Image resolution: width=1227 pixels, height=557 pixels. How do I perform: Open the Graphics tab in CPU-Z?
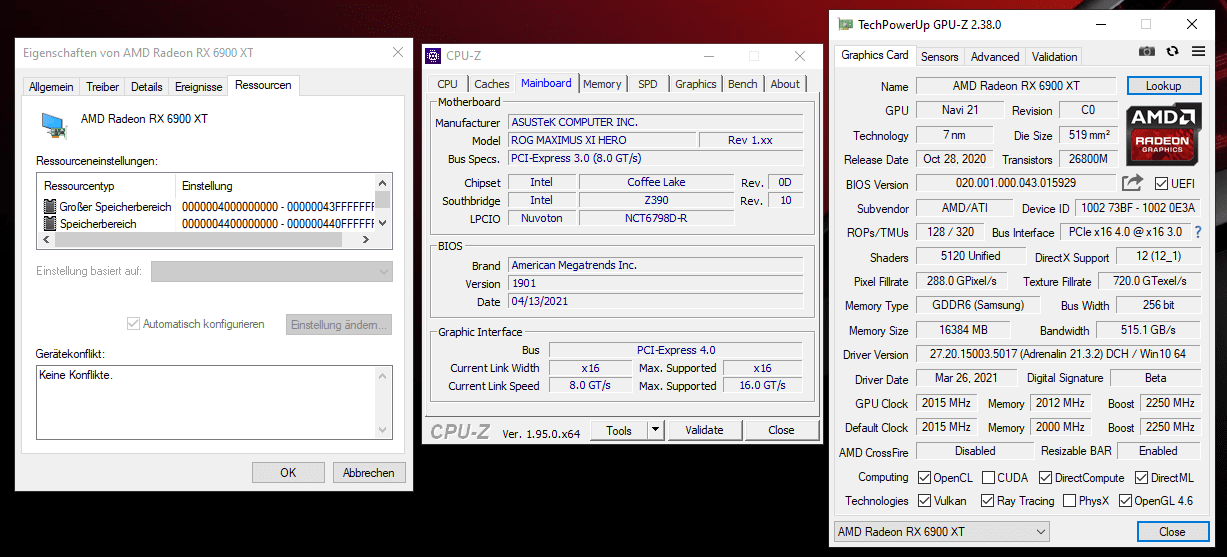696,84
